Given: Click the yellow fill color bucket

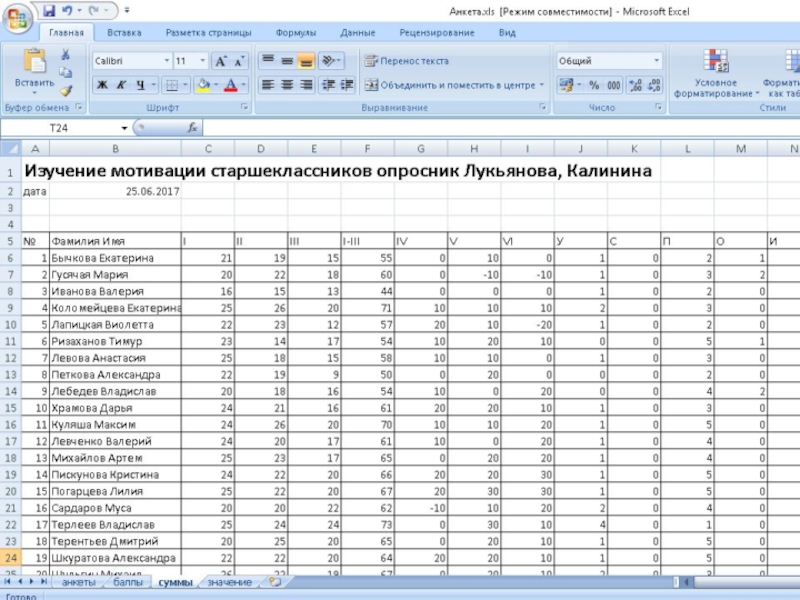Looking at the screenshot, I should point(203,86).
